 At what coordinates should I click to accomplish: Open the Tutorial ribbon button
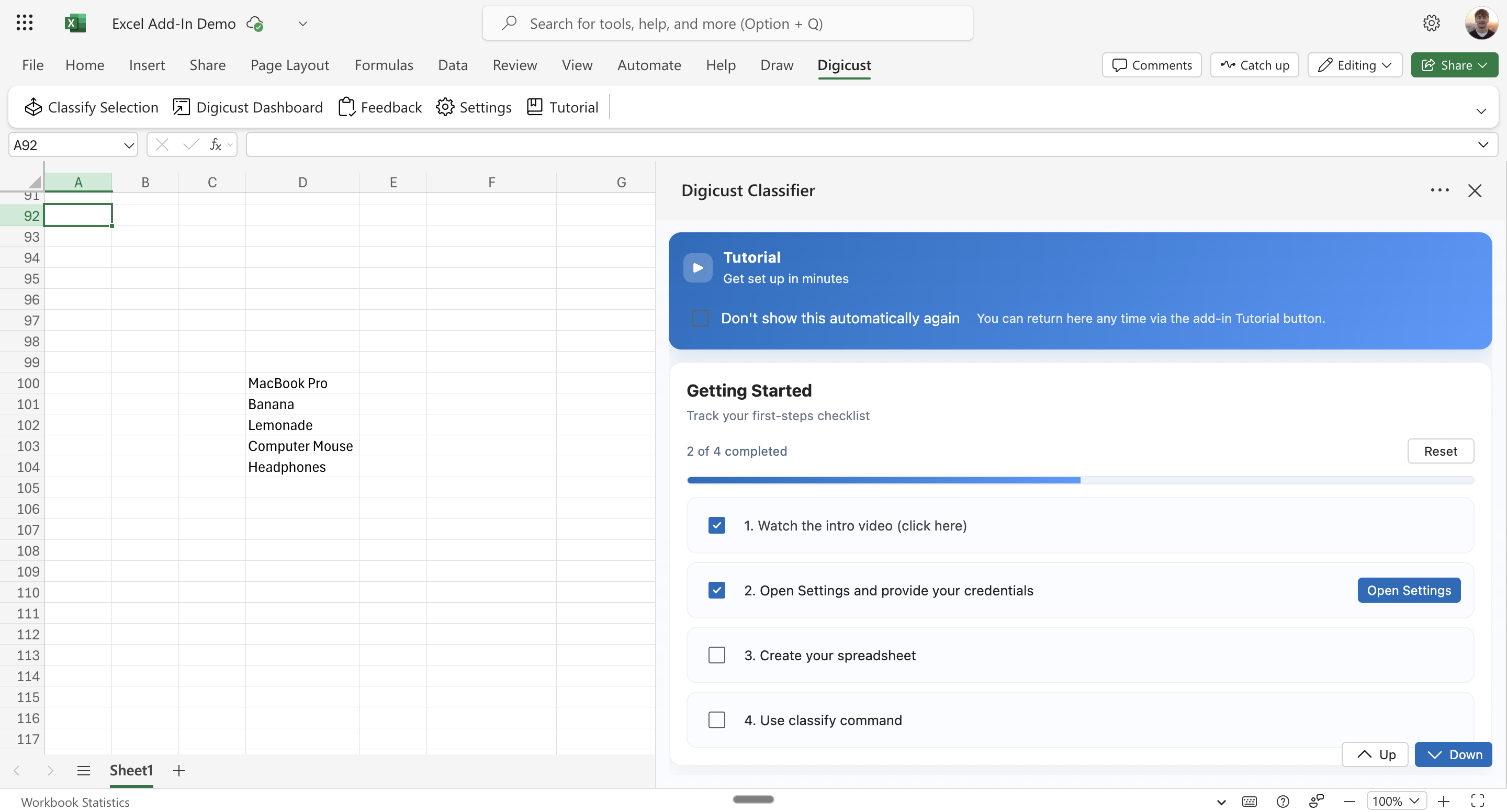[563, 107]
